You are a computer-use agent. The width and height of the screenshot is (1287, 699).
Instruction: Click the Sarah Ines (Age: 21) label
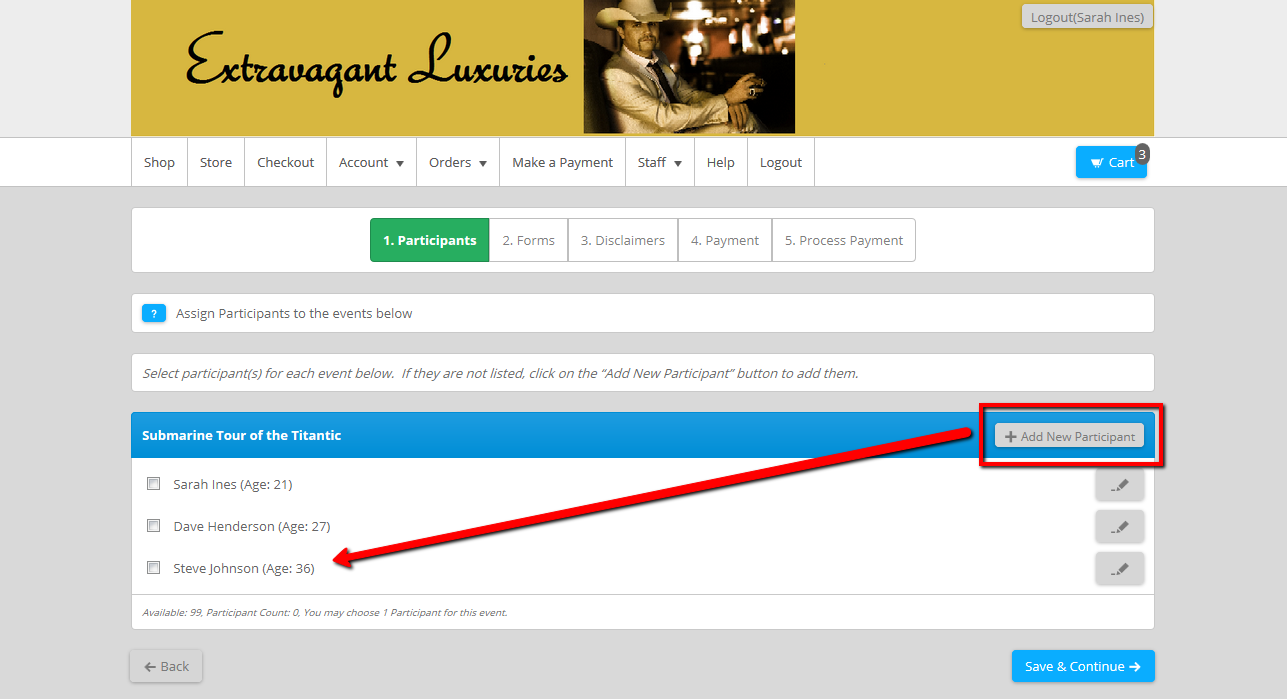[x=233, y=484]
